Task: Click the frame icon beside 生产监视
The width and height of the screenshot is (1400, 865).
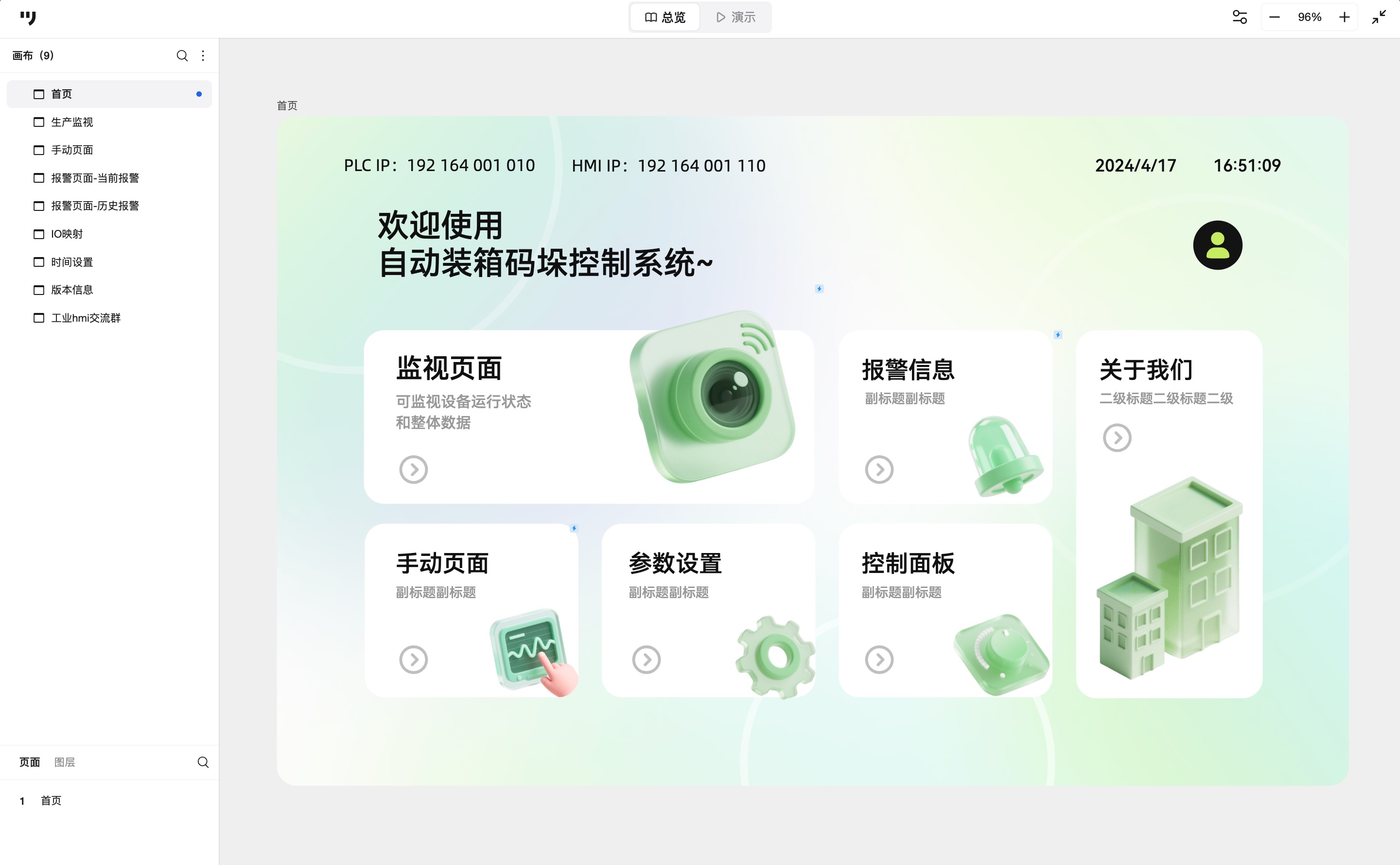Action: point(39,122)
